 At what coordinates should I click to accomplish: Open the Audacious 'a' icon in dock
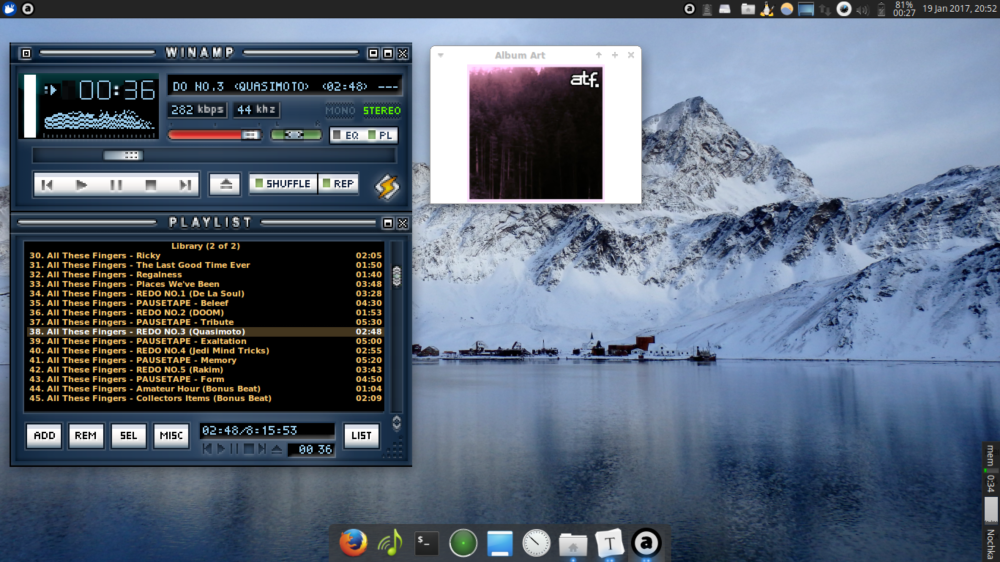(646, 543)
